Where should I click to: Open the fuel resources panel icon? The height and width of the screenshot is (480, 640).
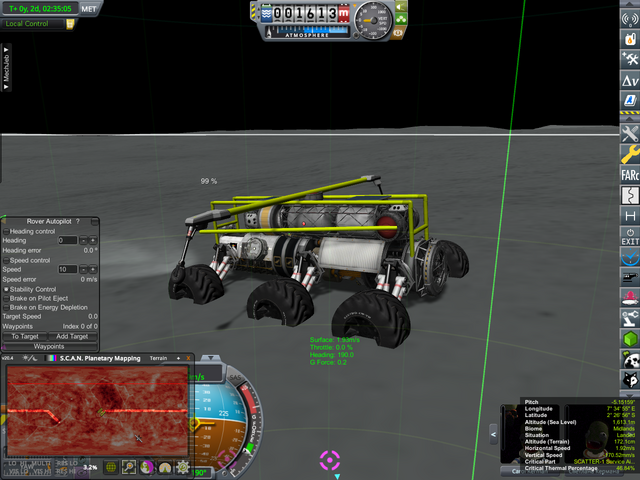pyautogui.click(x=630, y=39)
